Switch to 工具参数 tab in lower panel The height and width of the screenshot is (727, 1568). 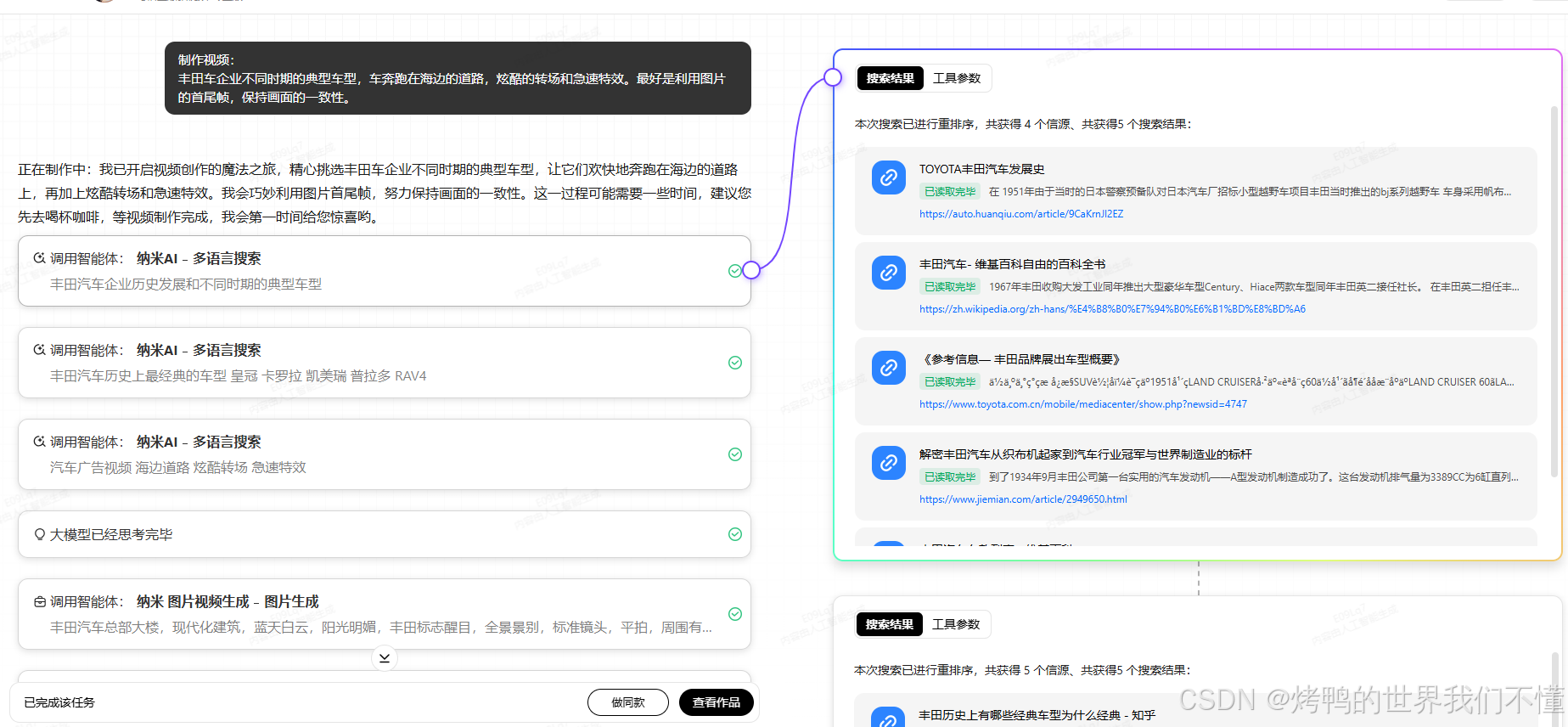[x=956, y=624]
